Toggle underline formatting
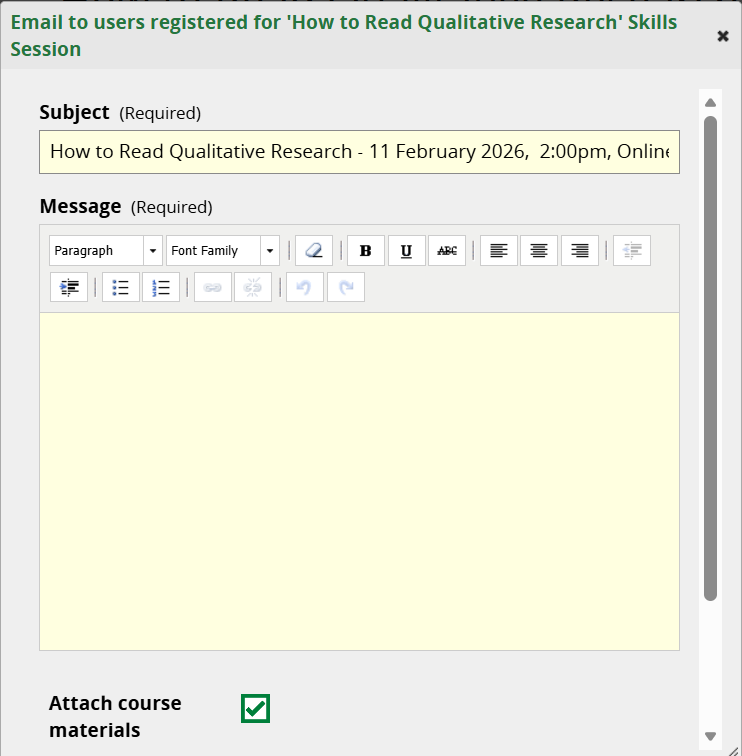Screen dimensions: 742x756 coord(406,251)
